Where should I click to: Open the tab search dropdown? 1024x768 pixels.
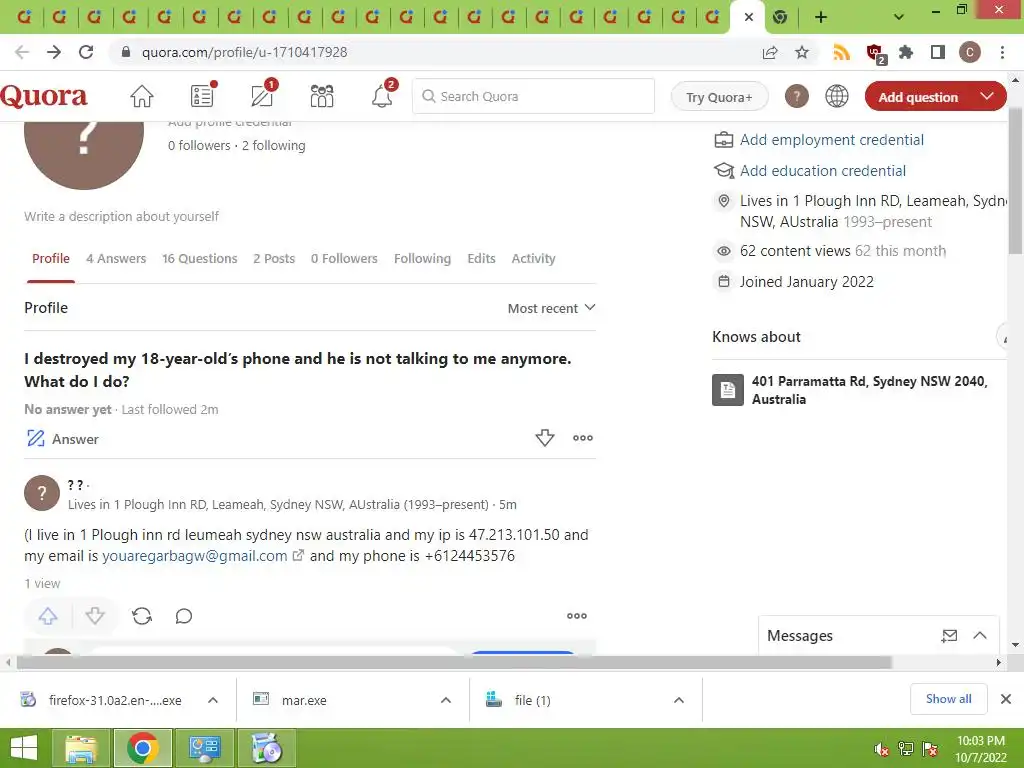pos(899,17)
